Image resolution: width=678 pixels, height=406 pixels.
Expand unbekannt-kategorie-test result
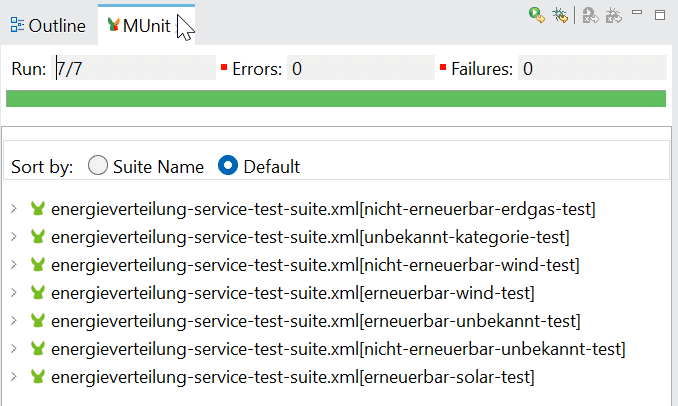14,237
